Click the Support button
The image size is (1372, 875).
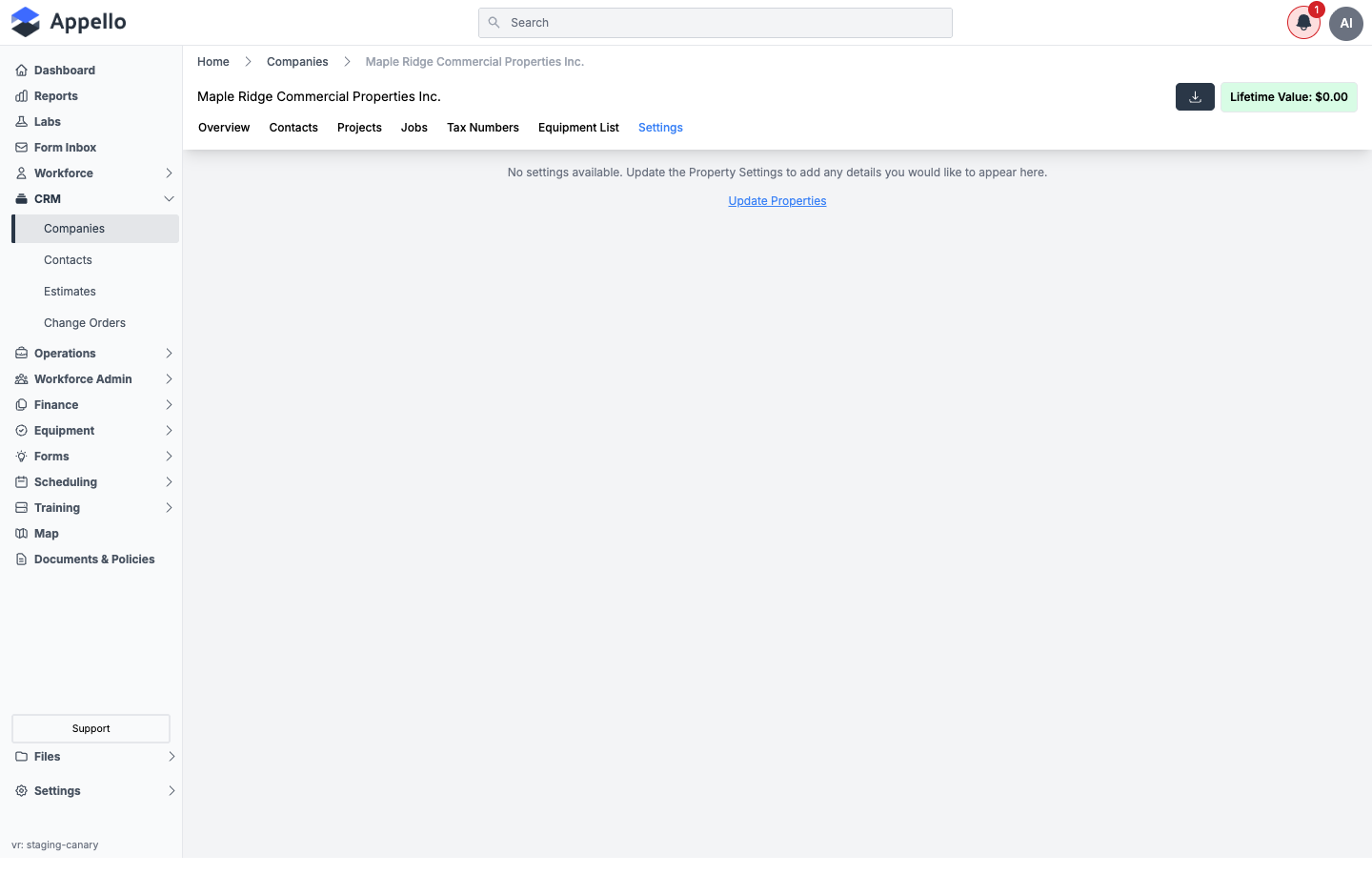91,728
